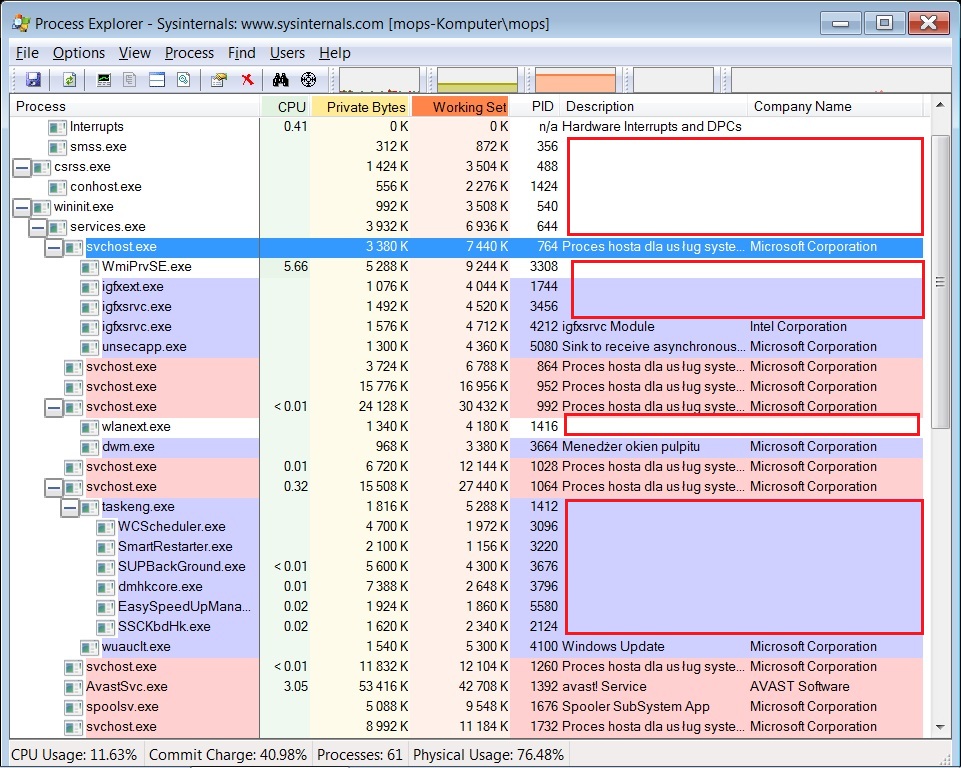
Task: Sort by the PID column header
Action: (535, 107)
